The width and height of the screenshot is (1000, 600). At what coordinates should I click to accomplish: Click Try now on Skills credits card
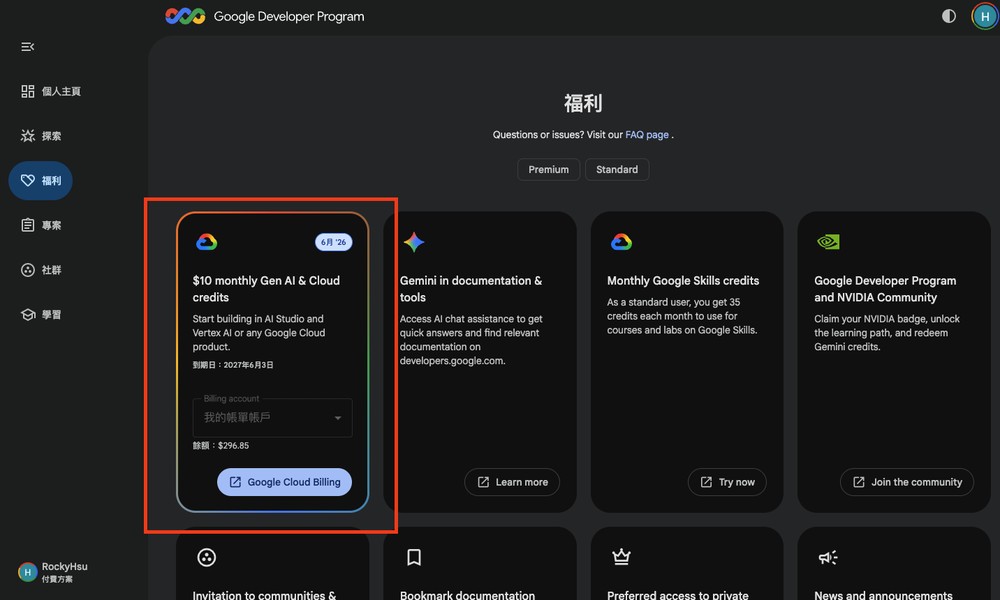727,482
